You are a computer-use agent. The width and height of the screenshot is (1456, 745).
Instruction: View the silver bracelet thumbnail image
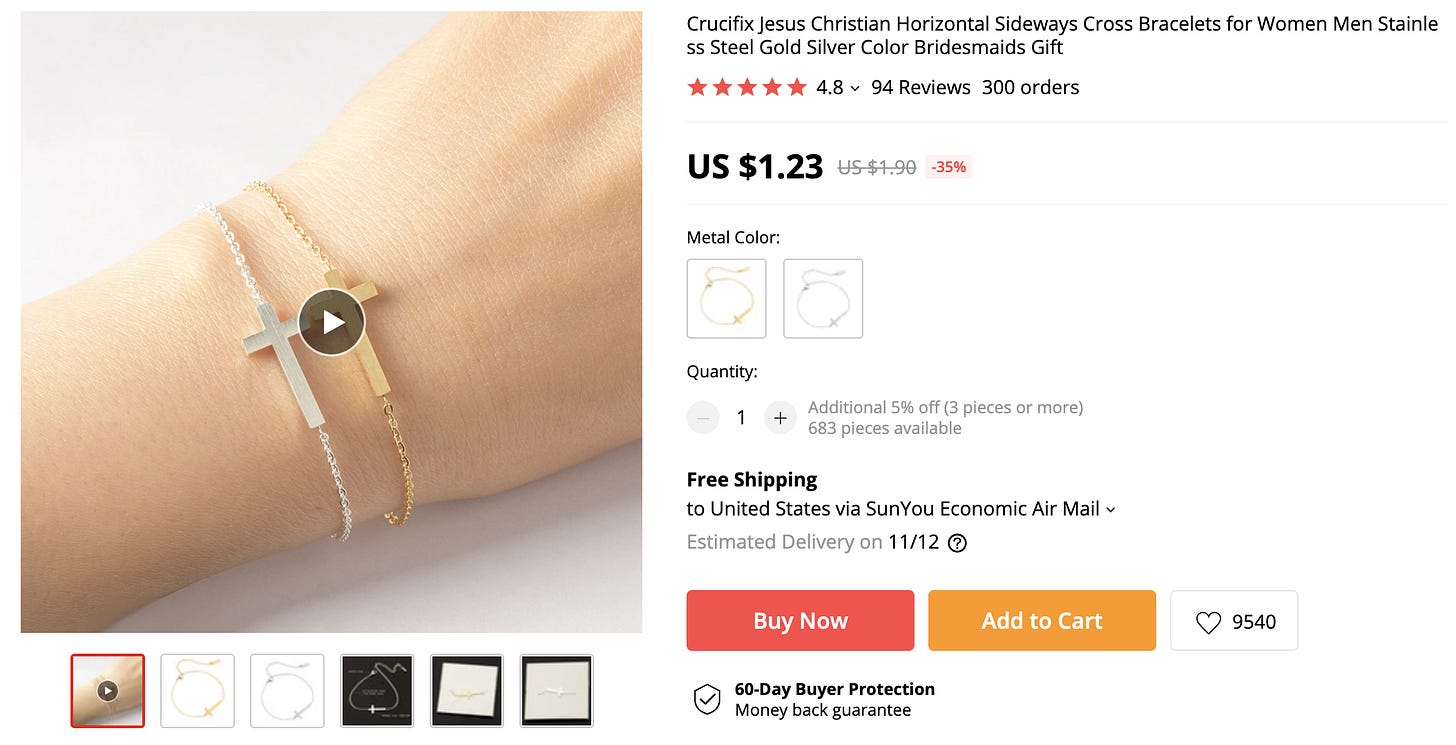tap(287, 691)
